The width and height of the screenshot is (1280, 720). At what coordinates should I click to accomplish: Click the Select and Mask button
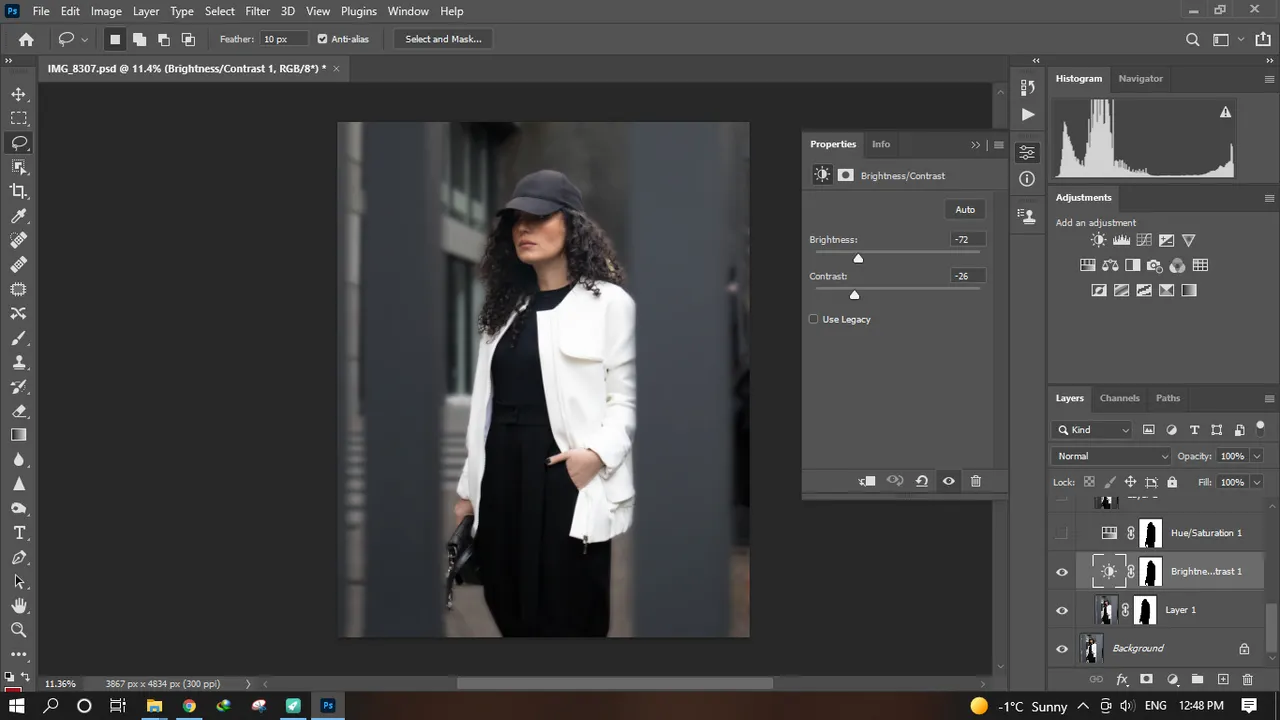pos(443,39)
